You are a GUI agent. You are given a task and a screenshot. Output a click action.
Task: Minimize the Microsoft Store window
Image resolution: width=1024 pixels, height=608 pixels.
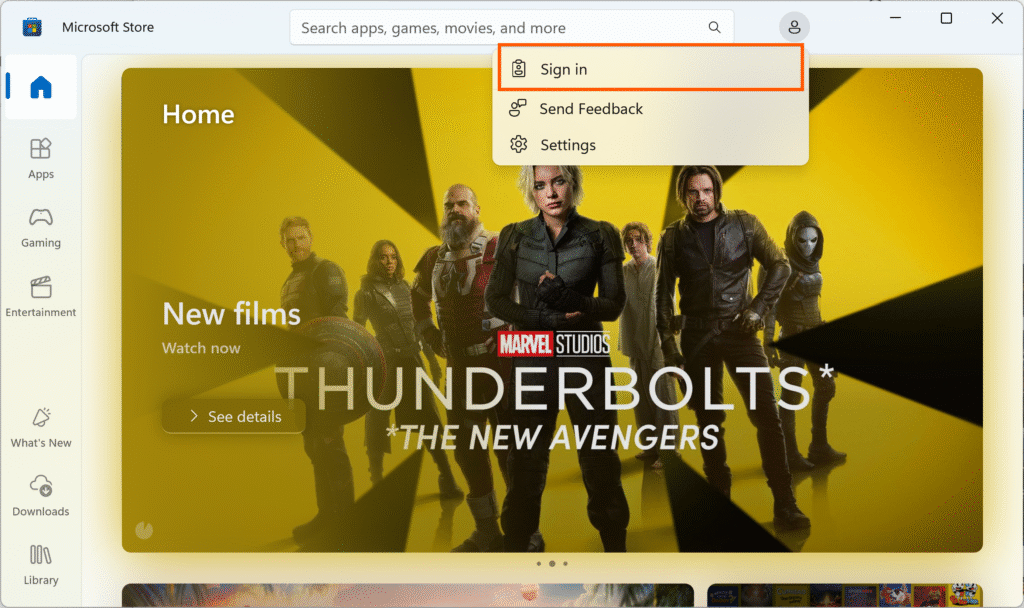click(895, 18)
